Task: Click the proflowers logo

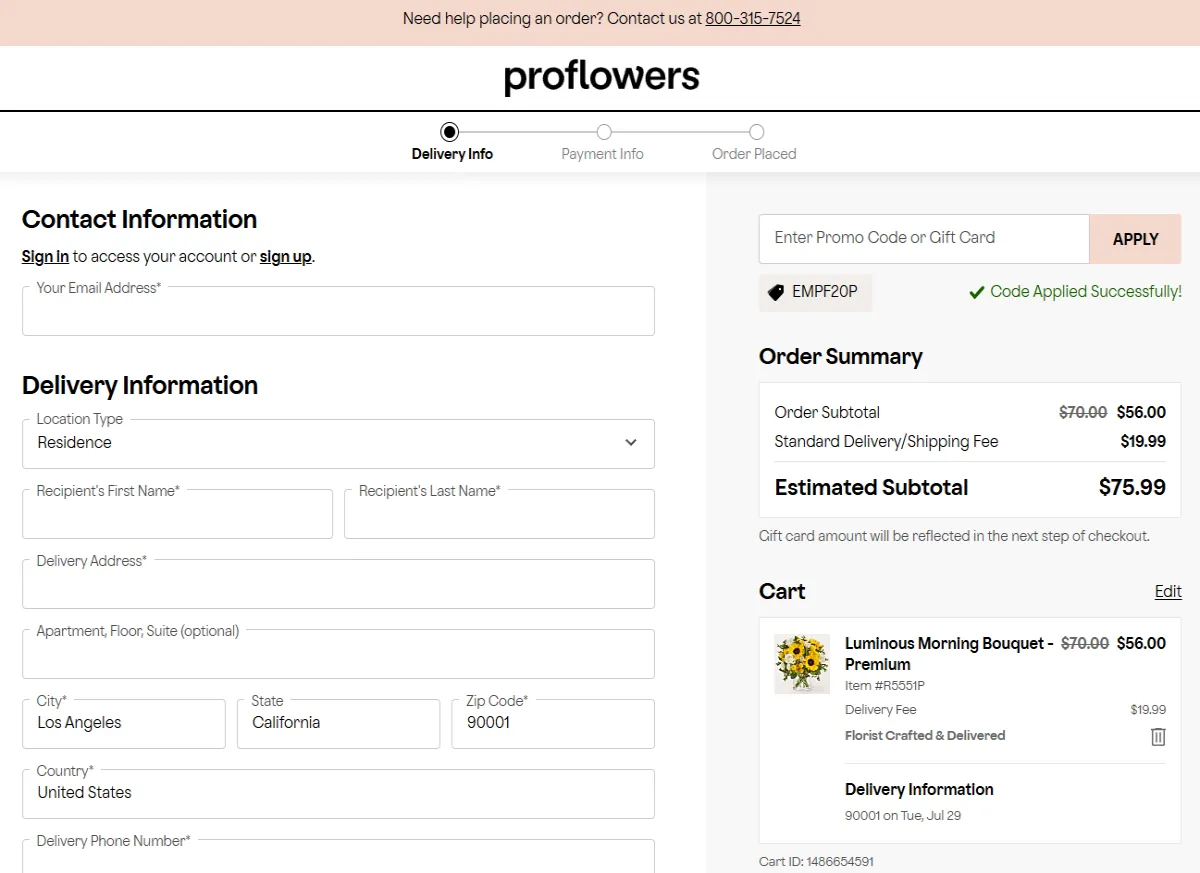Action: pyautogui.click(x=601, y=77)
